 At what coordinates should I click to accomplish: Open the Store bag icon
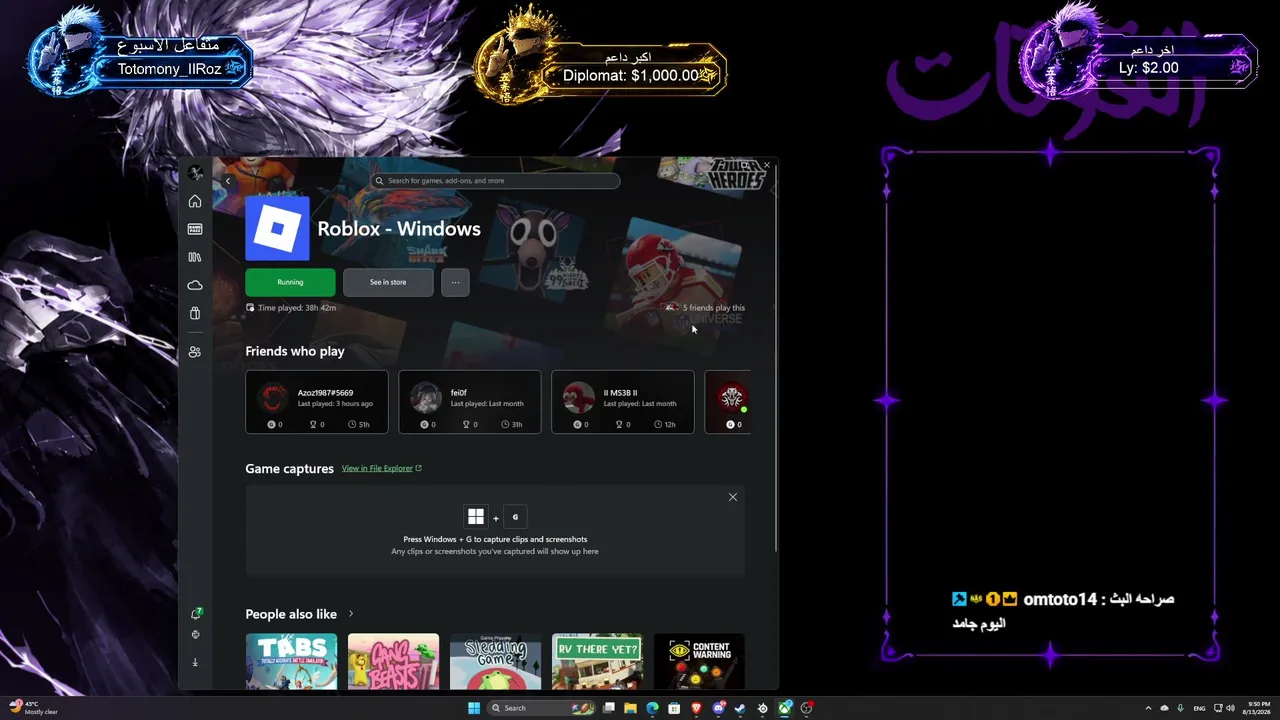pyautogui.click(x=195, y=313)
